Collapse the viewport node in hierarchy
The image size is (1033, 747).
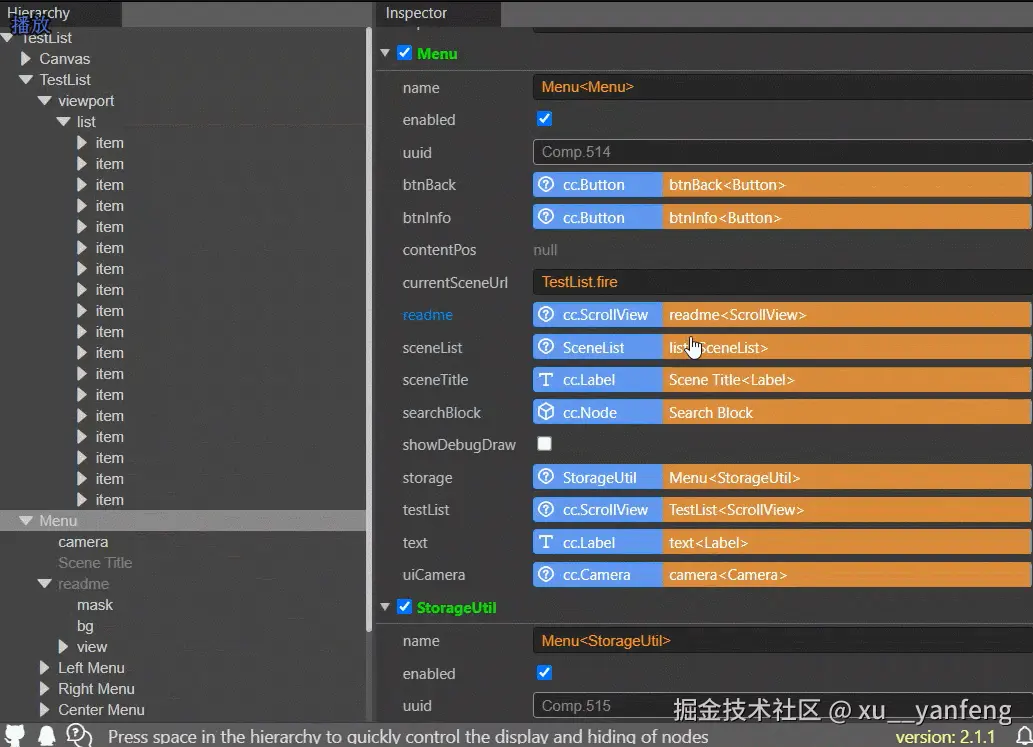(x=45, y=101)
